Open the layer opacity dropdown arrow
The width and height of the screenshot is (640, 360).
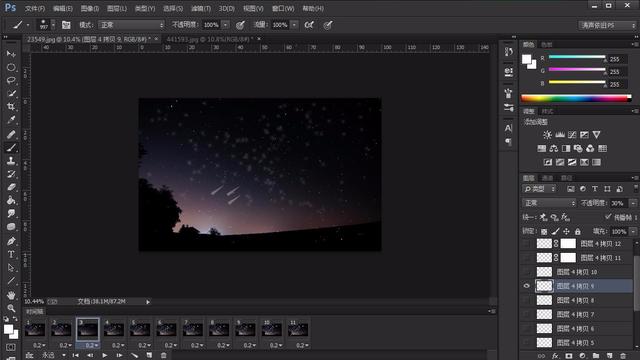click(633, 203)
